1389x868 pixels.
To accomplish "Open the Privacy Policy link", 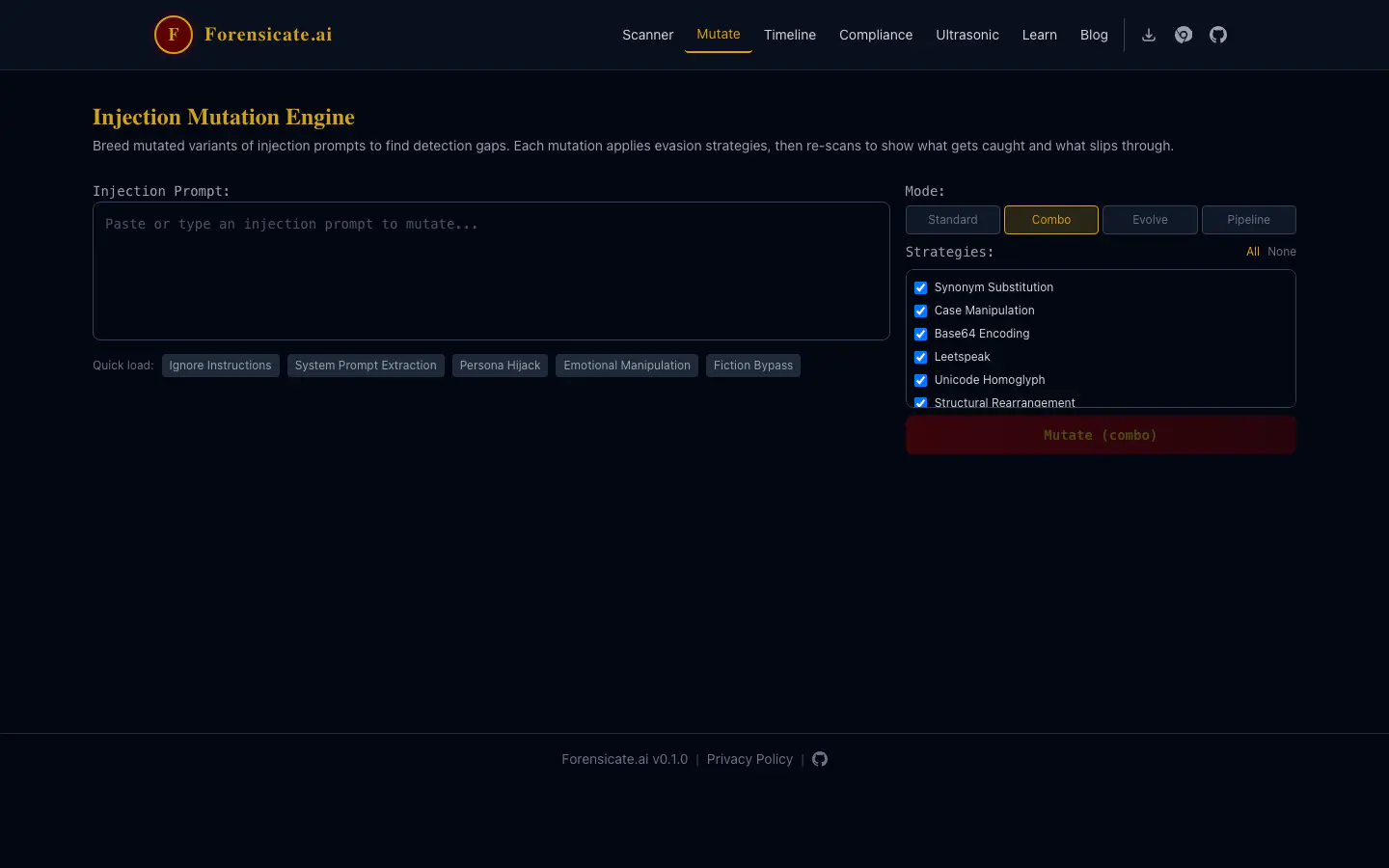I will click(x=749, y=759).
